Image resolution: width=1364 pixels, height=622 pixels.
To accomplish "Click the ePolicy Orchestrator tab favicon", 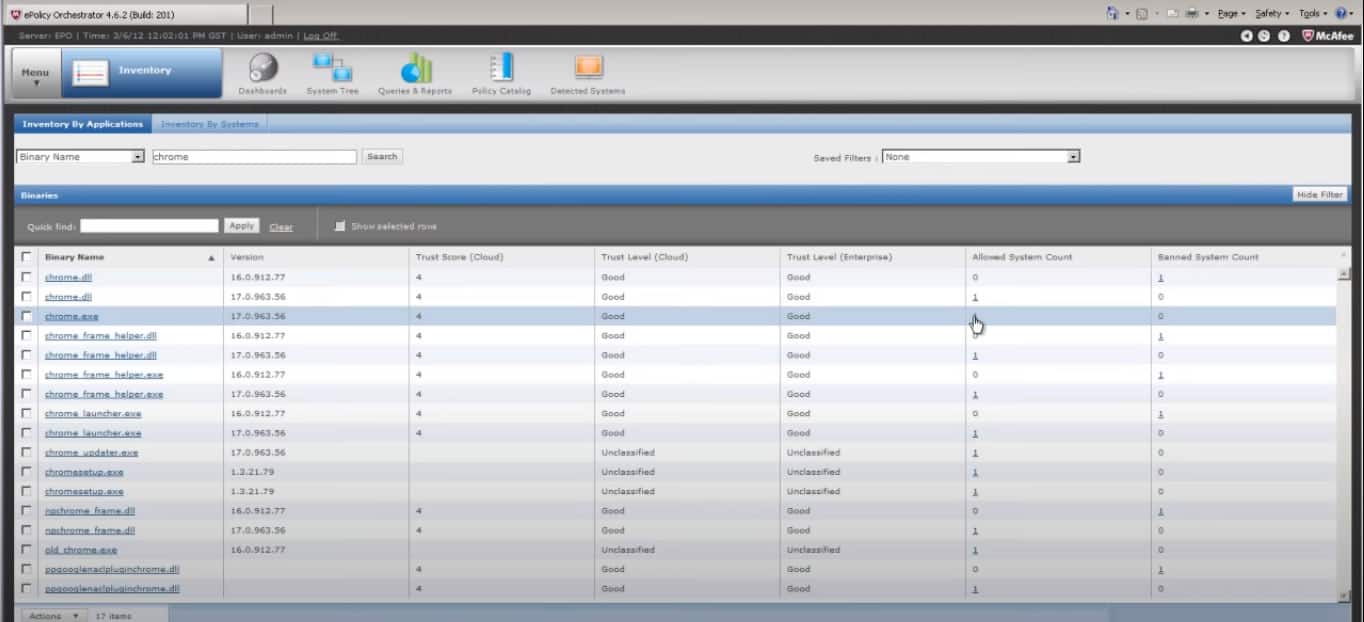I will point(14,14).
